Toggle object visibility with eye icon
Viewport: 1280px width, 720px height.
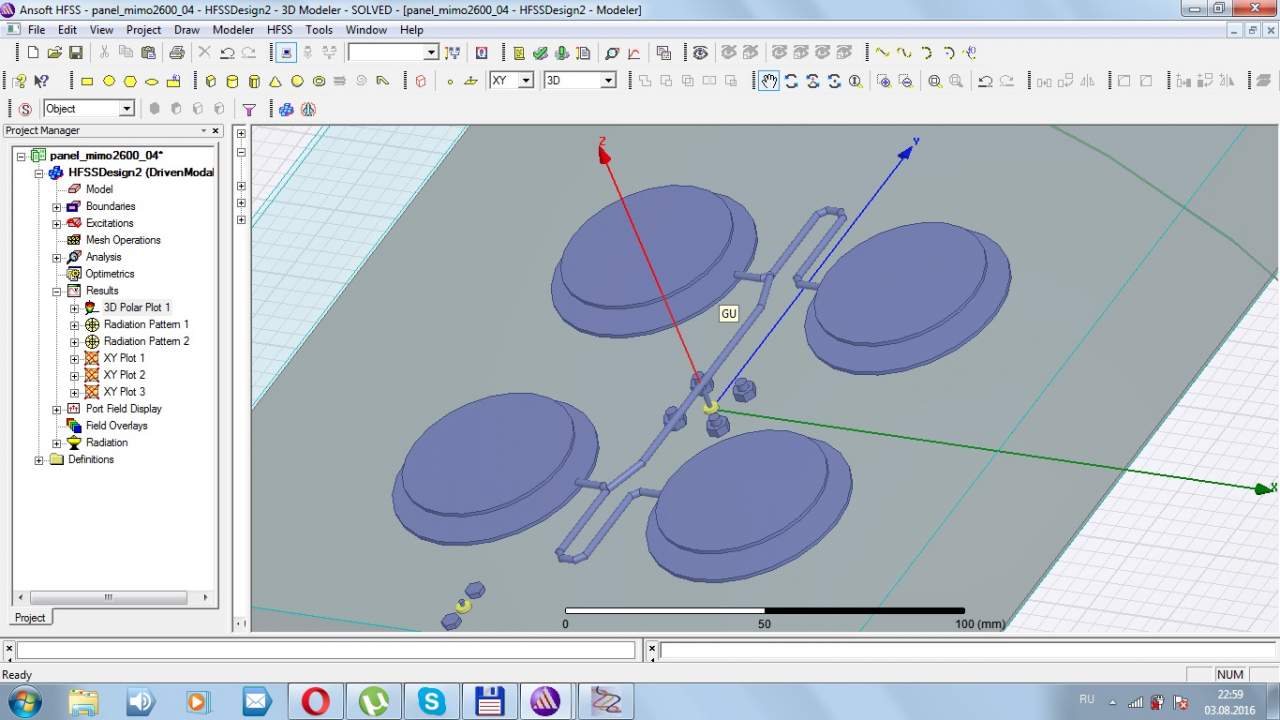(700, 53)
